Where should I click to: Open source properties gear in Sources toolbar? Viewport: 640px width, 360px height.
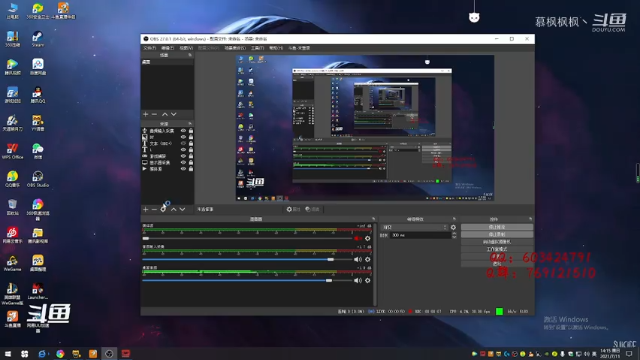point(163,209)
